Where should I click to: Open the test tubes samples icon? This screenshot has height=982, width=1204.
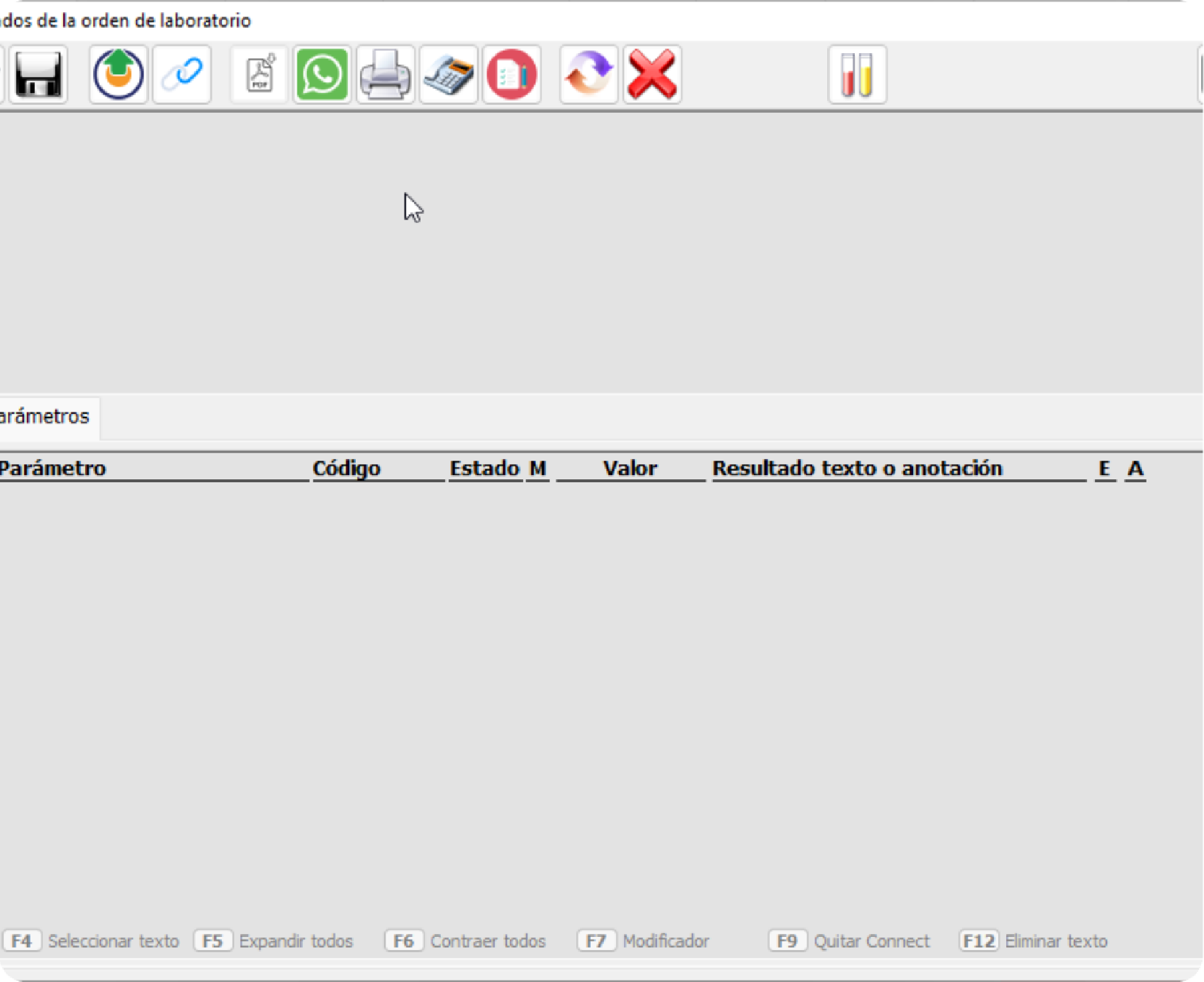click(x=857, y=74)
